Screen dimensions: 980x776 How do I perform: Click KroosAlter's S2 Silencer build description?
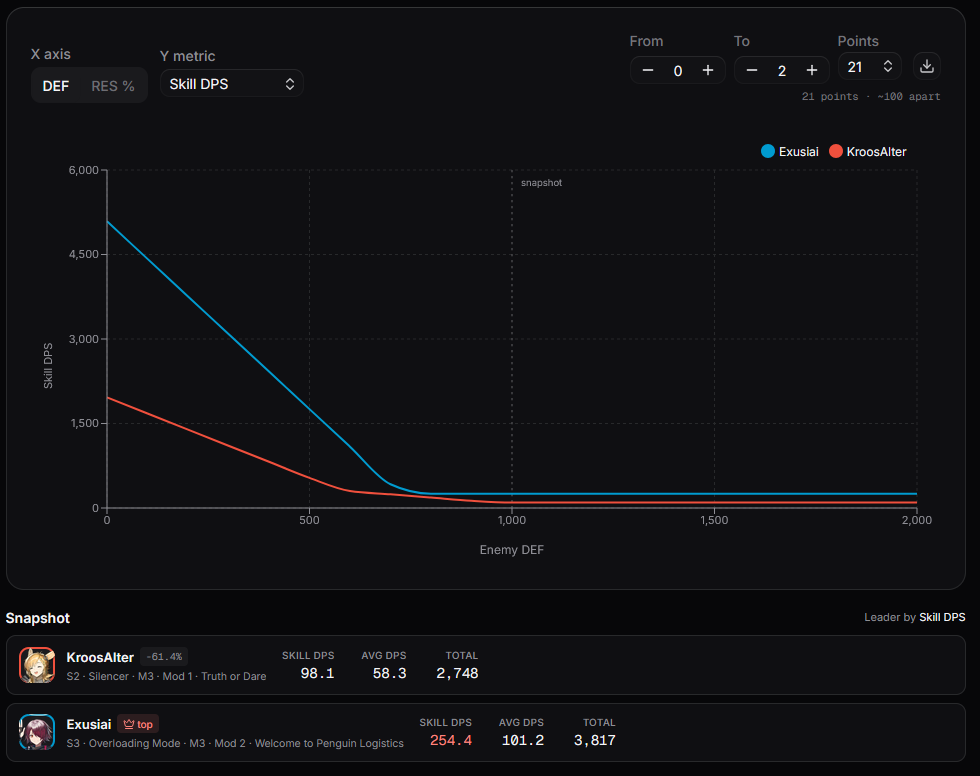[x=166, y=676]
